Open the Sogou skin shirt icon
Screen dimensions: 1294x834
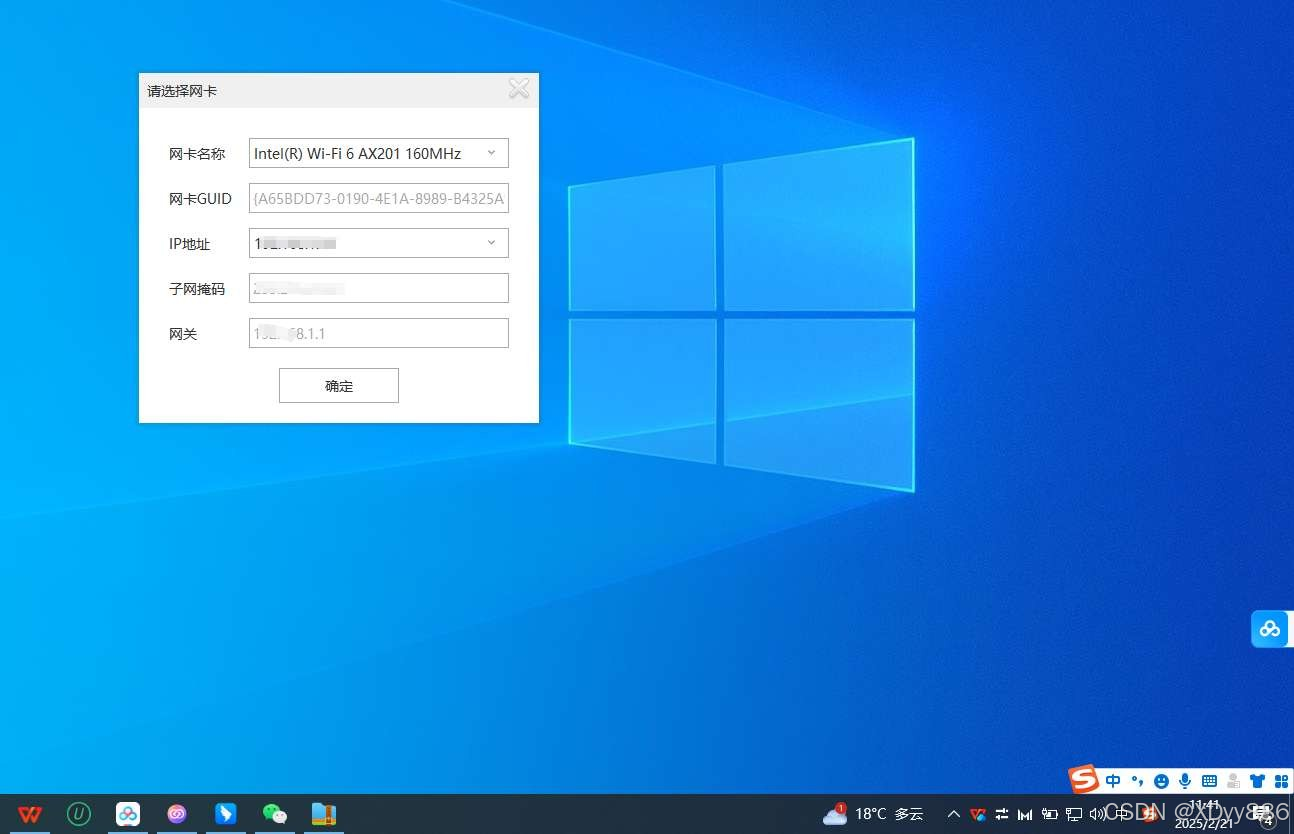(1257, 781)
